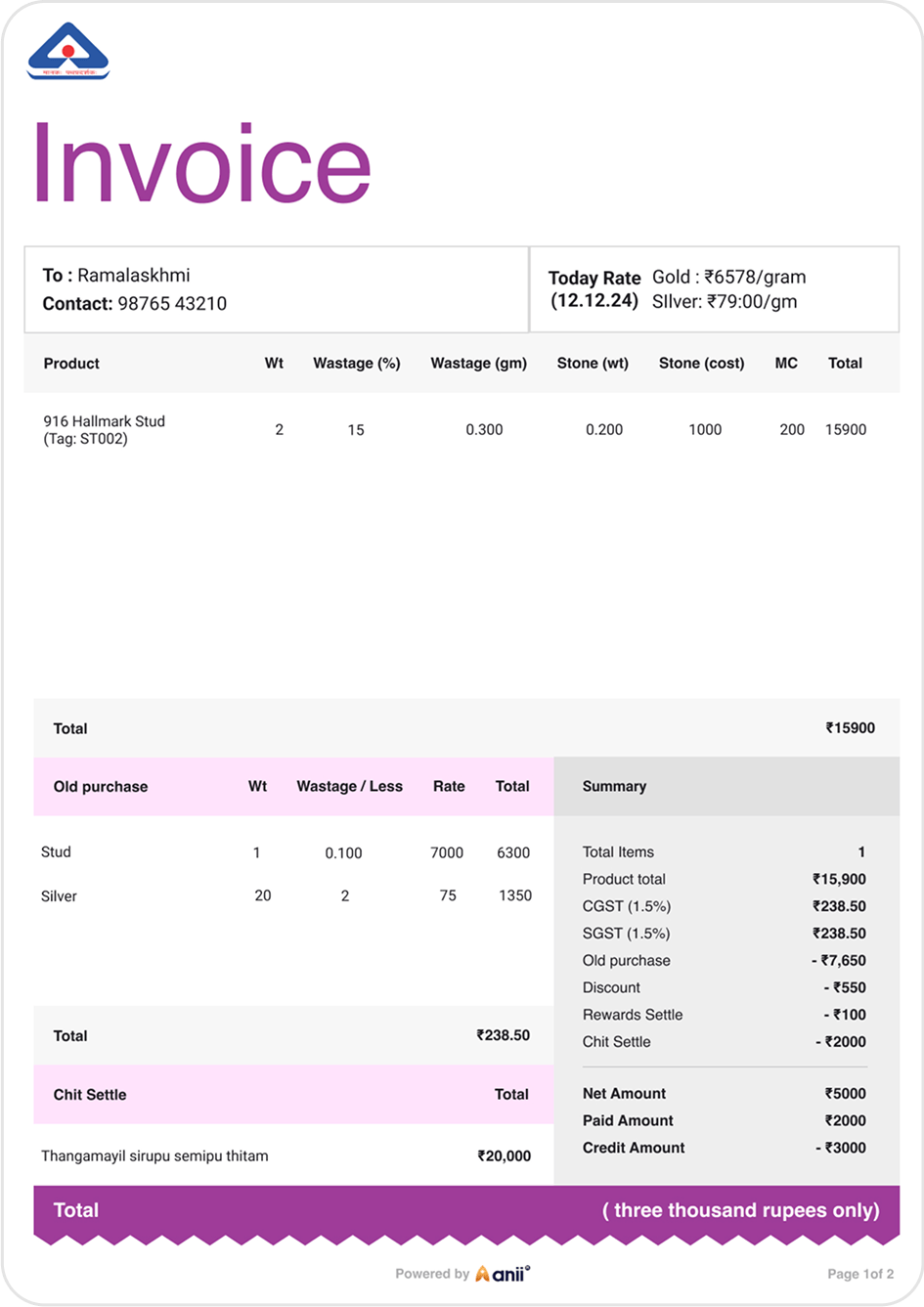This screenshot has height=1307, width=924.
Task: Select Thangamayil sirupu semipu thitam entry
Action: [154, 1156]
